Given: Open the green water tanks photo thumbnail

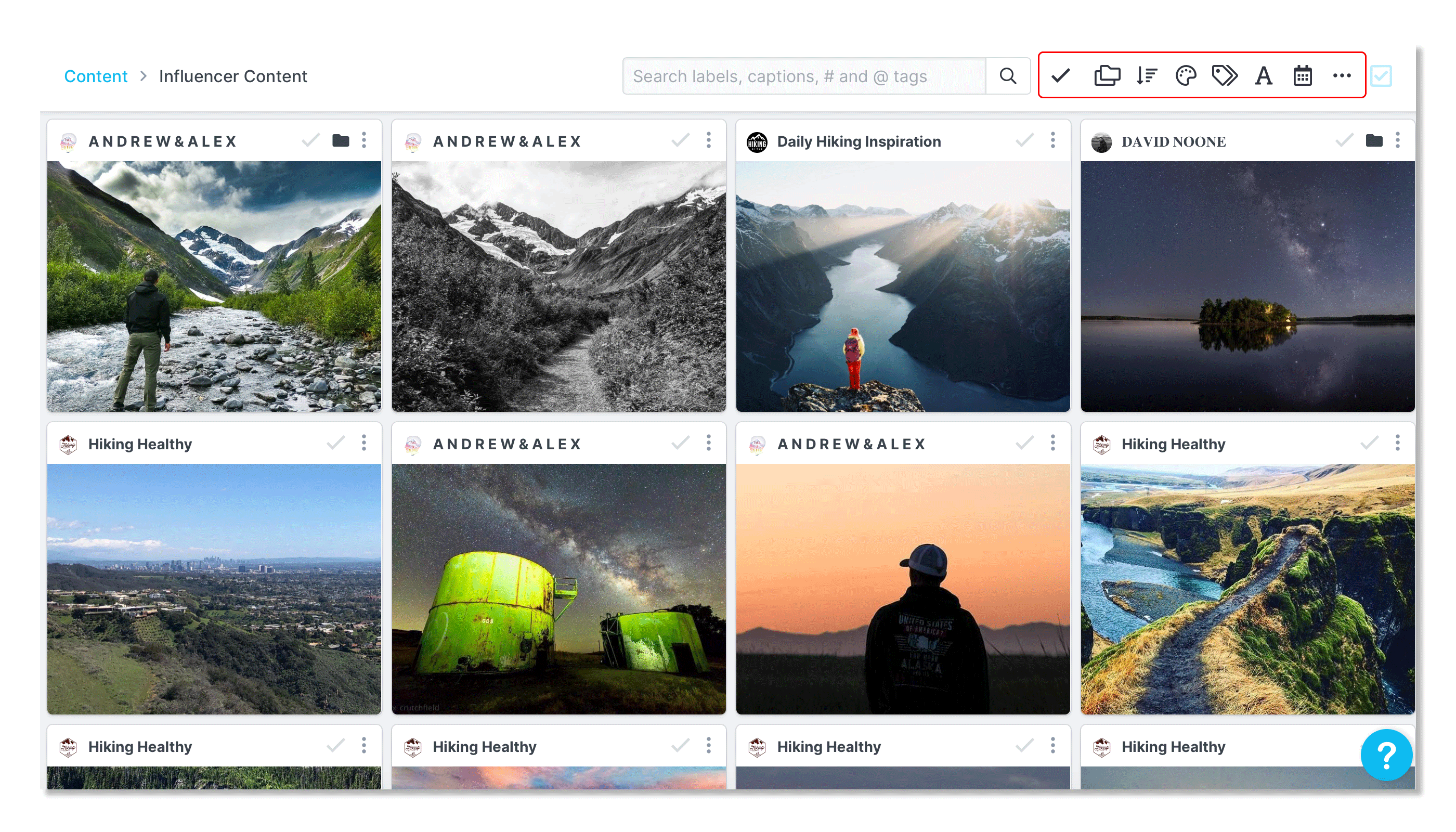Looking at the screenshot, I should tap(558, 589).
